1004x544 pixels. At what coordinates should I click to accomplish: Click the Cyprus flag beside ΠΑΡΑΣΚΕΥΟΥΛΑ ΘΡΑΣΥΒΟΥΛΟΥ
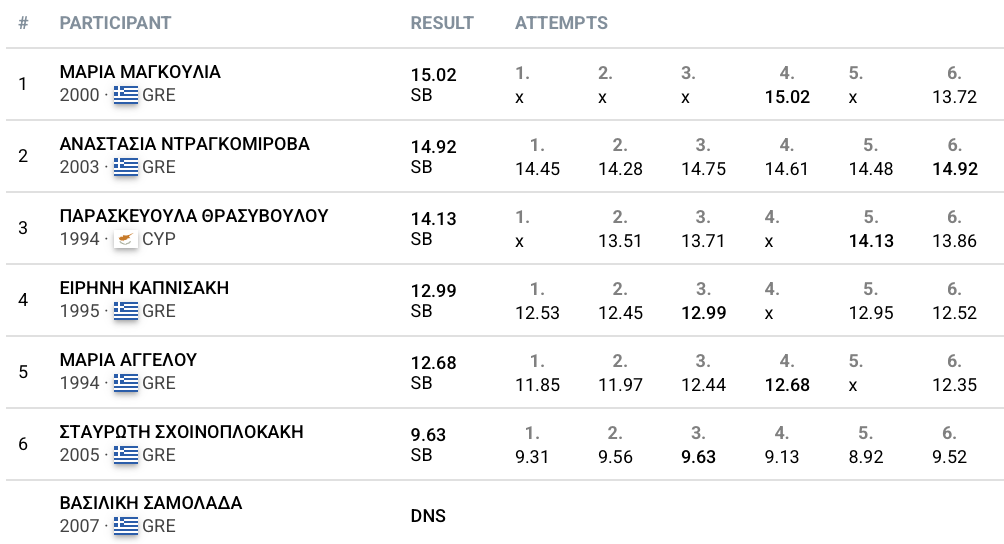[126, 239]
